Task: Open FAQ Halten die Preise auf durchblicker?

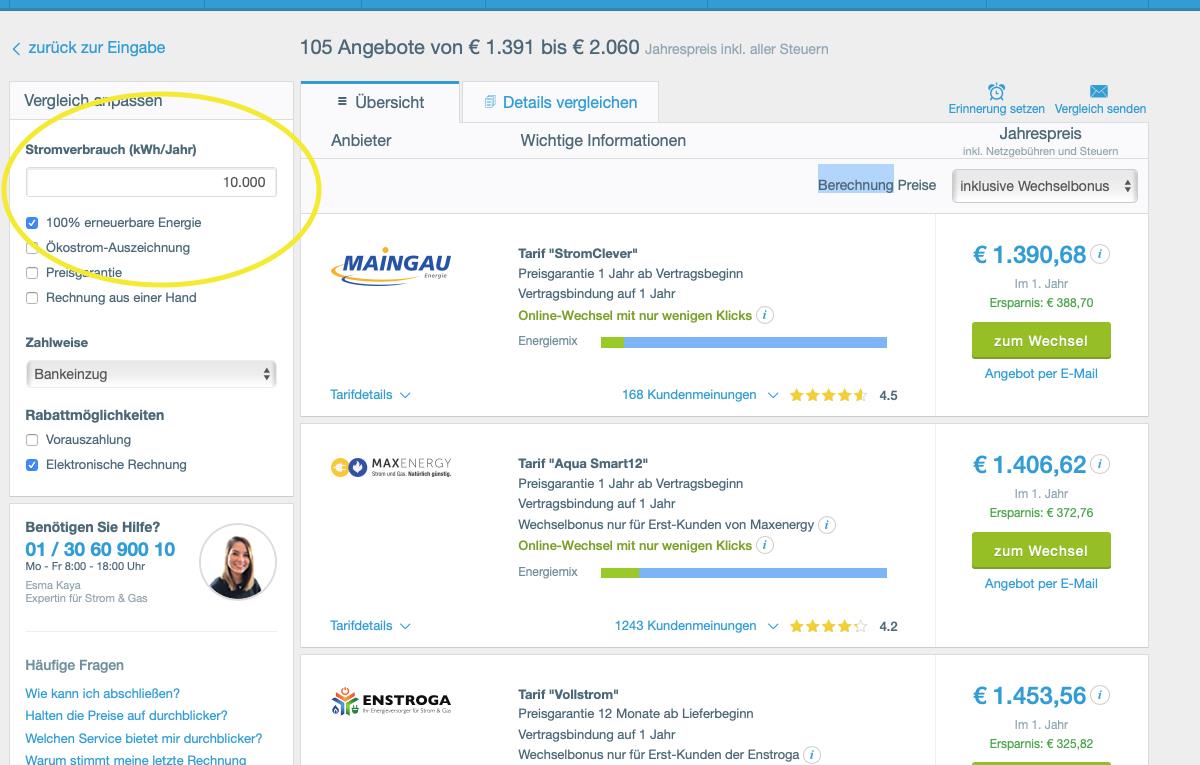Action: tap(126, 716)
